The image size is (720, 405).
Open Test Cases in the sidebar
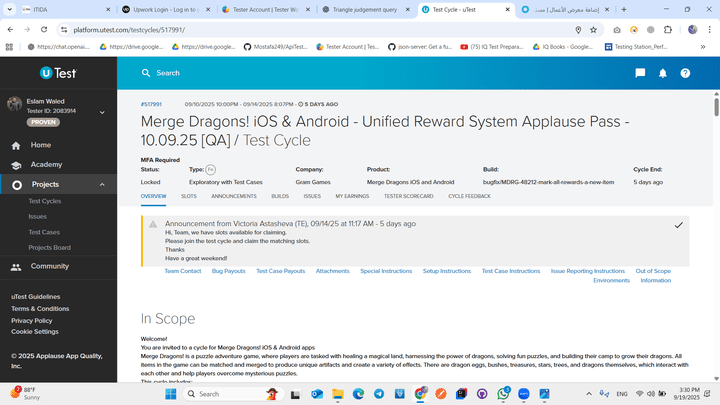(44, 232)
